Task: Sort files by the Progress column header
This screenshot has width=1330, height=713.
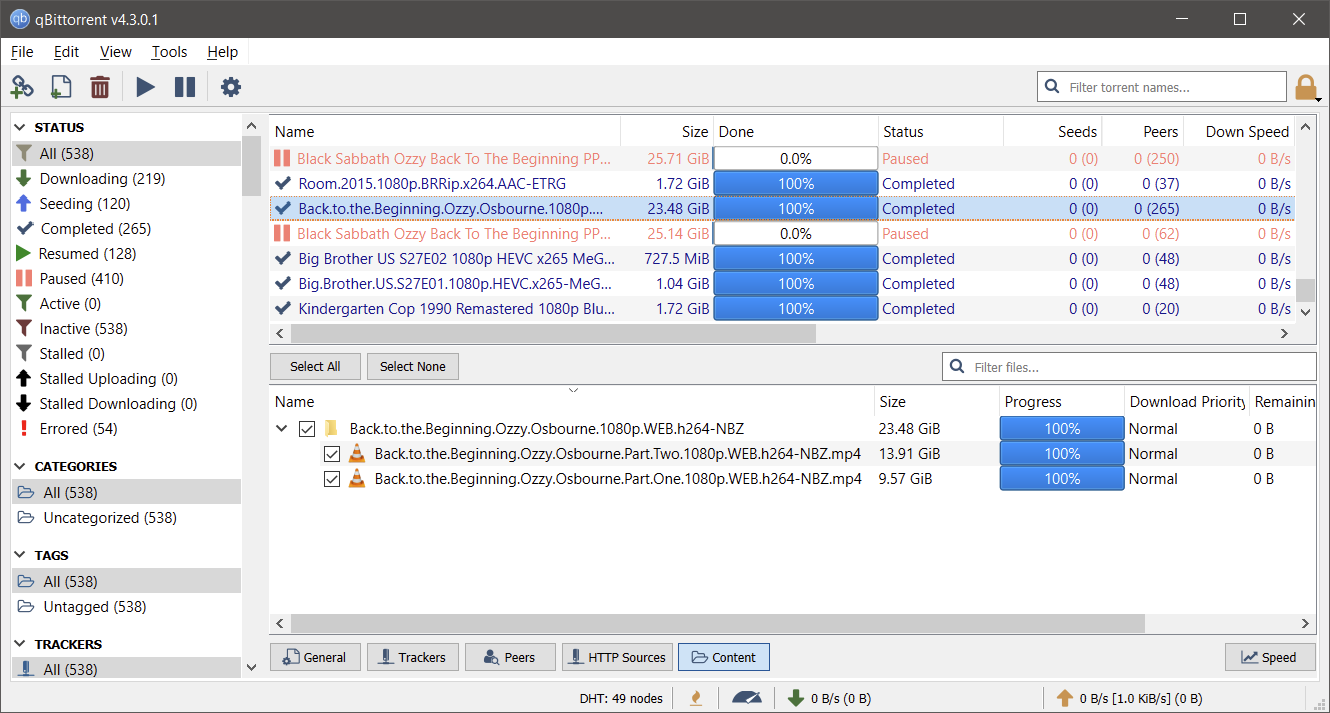Action: click(1062, 402)
